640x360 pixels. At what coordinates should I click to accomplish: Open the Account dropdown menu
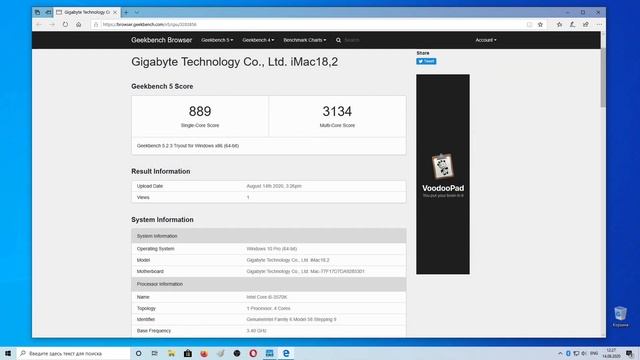(486, 40)
